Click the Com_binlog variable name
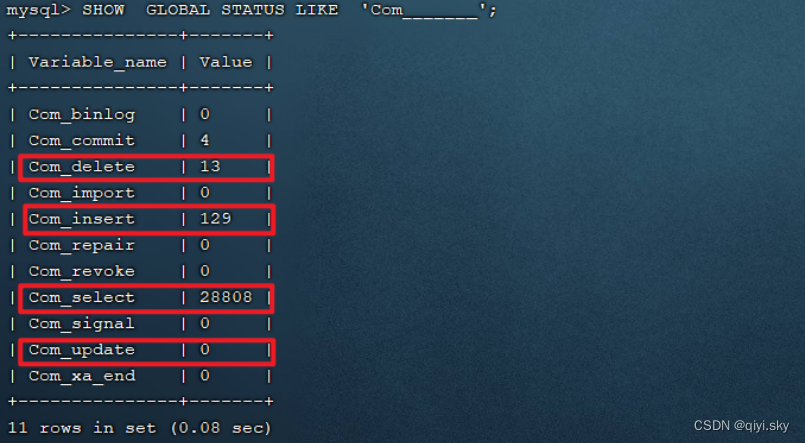This screenshot has width=805, height=443. 82,114
